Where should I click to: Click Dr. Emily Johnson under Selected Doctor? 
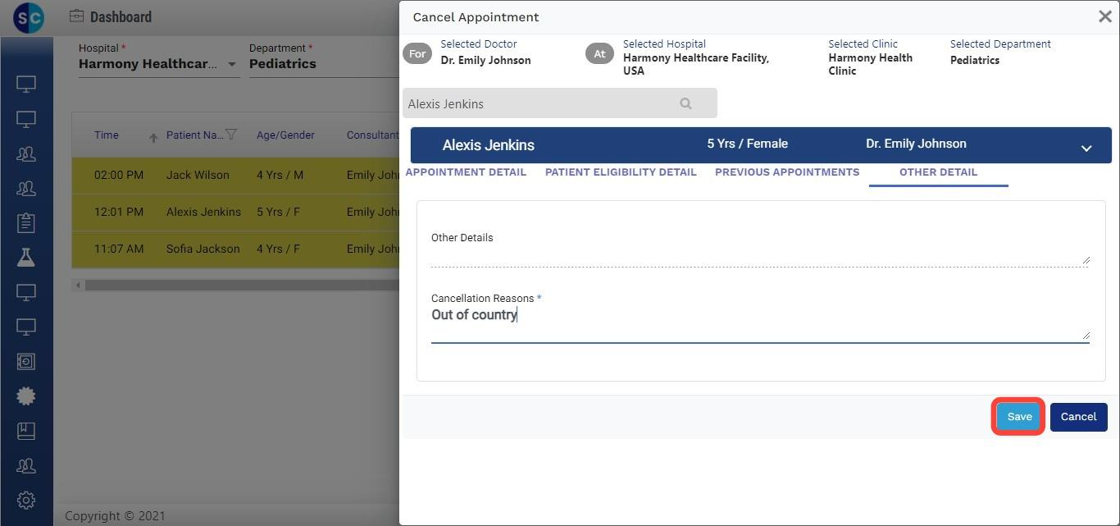(486, 61)
